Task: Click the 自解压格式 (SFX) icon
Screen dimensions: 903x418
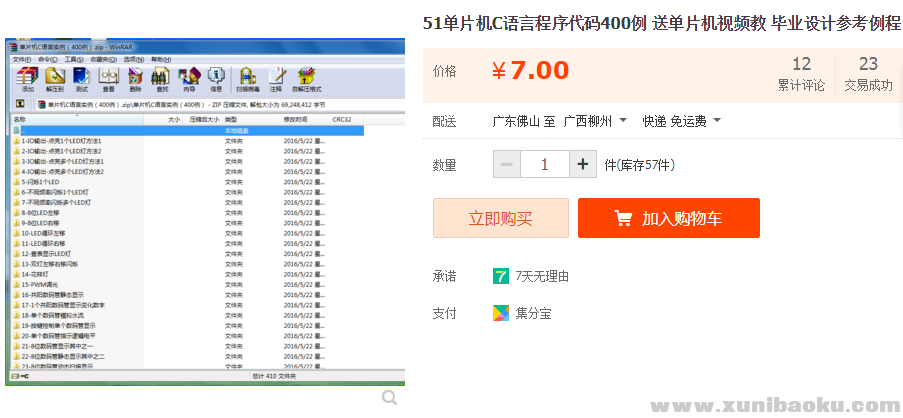Action: tap(306, 78)
